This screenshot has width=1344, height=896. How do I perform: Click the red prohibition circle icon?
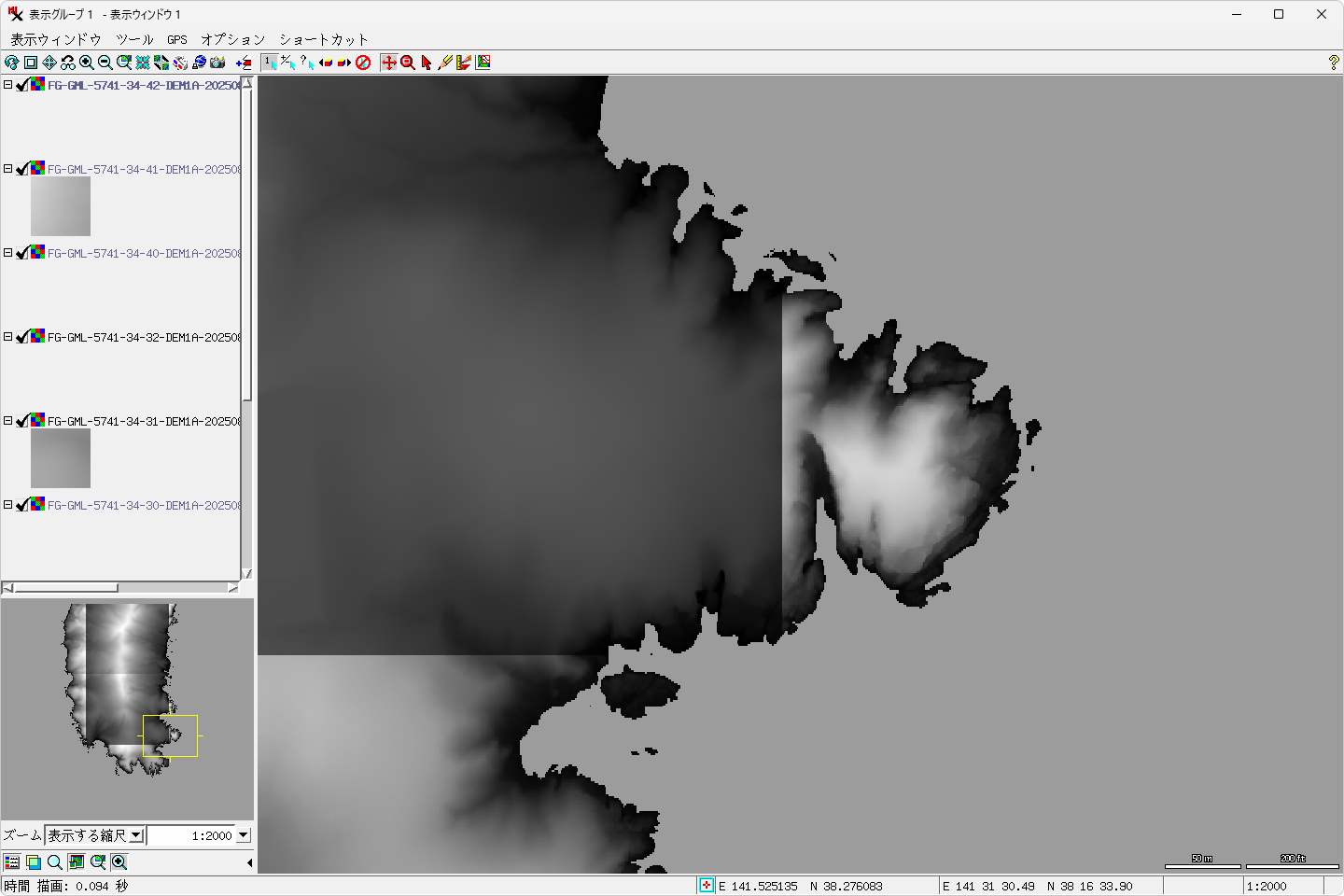[363, 63]
